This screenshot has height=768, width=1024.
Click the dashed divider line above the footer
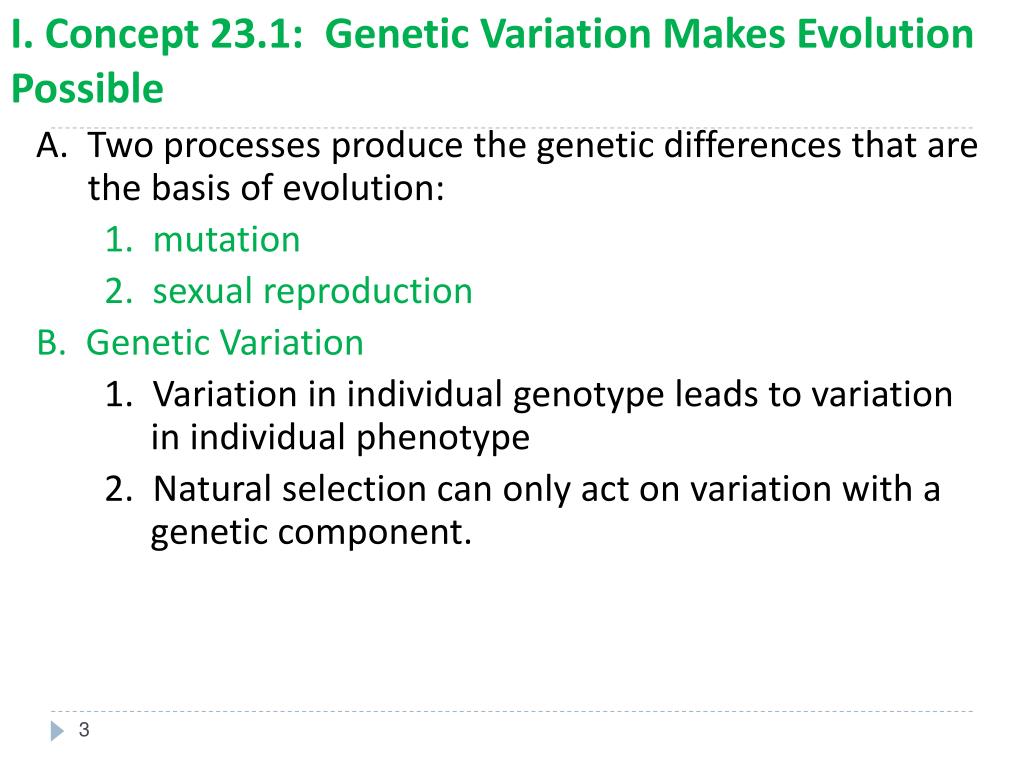pyautogui.click(x=512, y=711)
